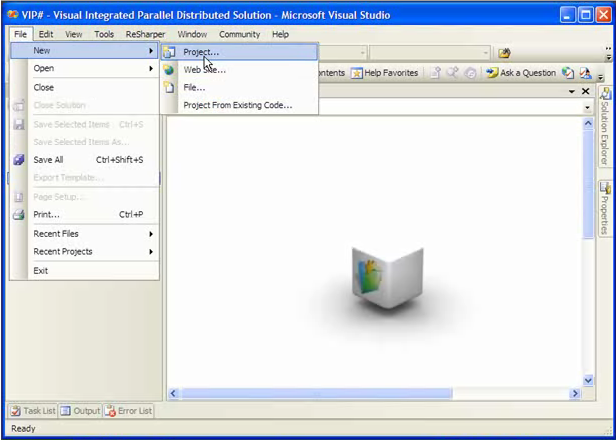Click globe check icon after Ask a Question
The image size is (616, 440).
pos(567,73)
